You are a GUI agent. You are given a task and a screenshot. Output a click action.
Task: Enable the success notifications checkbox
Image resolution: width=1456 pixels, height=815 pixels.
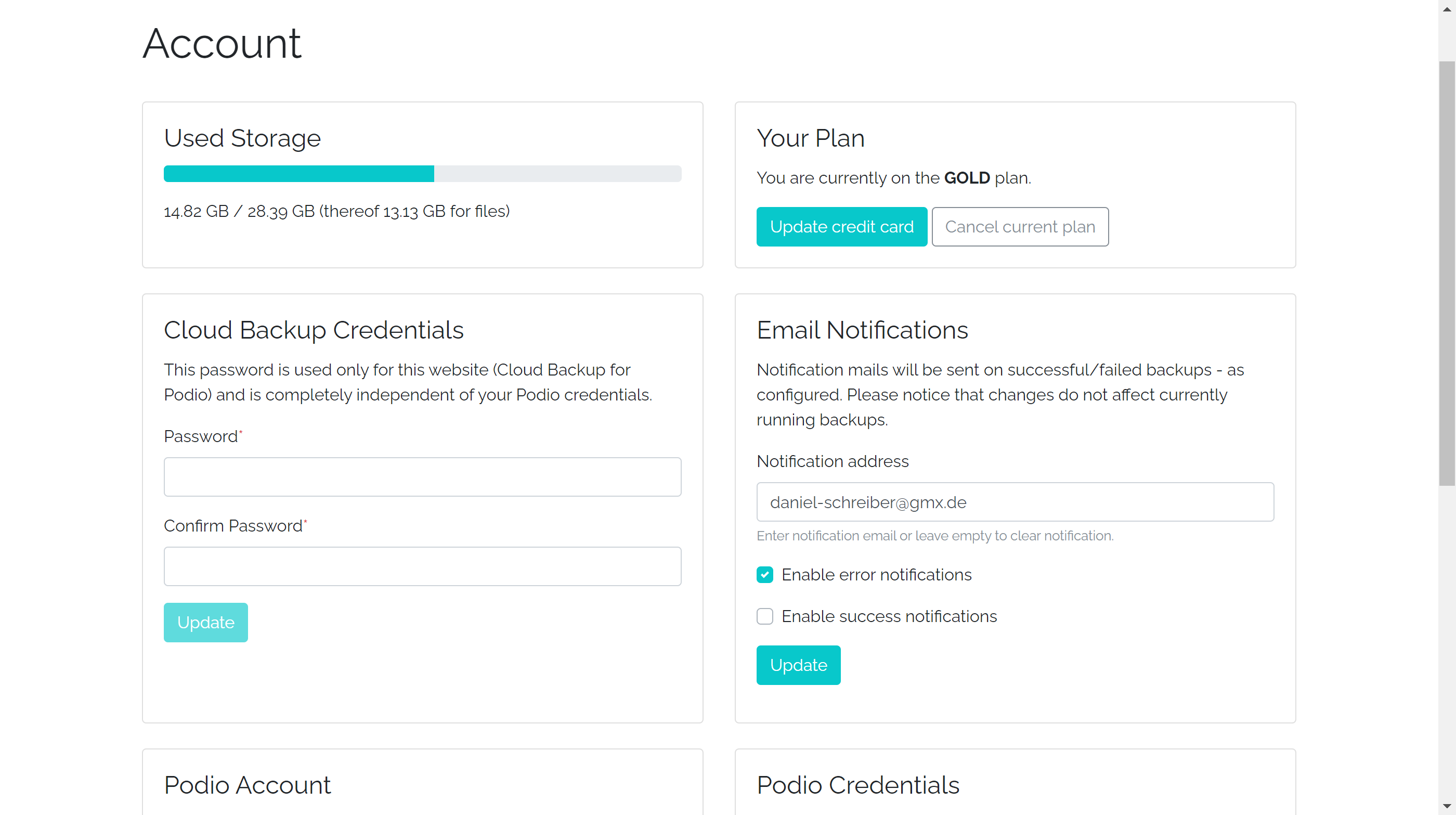[x=765, y=616]
